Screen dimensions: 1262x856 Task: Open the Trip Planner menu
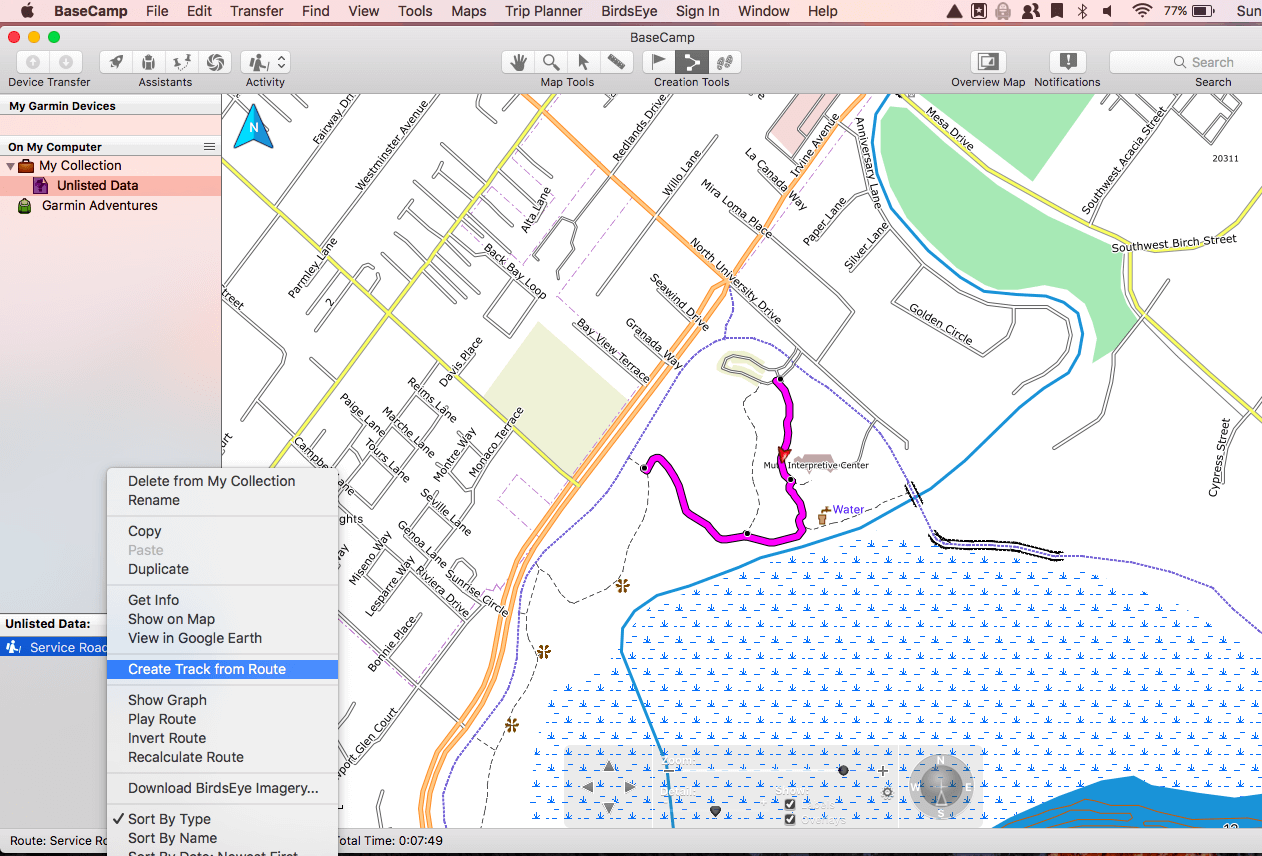point(543,11)
